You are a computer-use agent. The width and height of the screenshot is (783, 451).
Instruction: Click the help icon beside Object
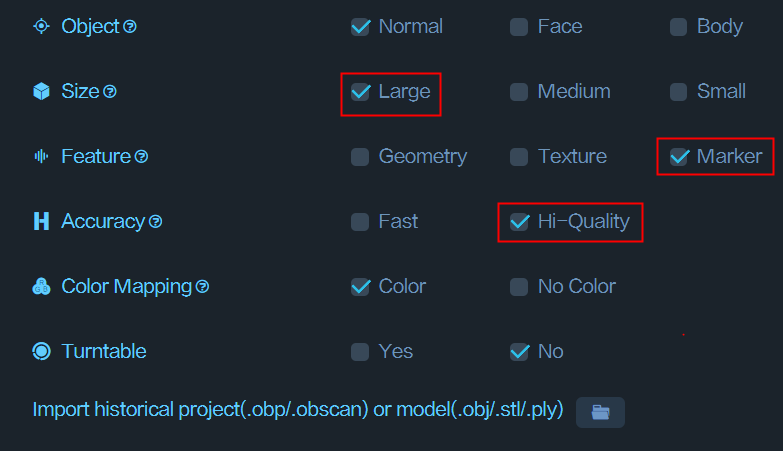(130, 26)
